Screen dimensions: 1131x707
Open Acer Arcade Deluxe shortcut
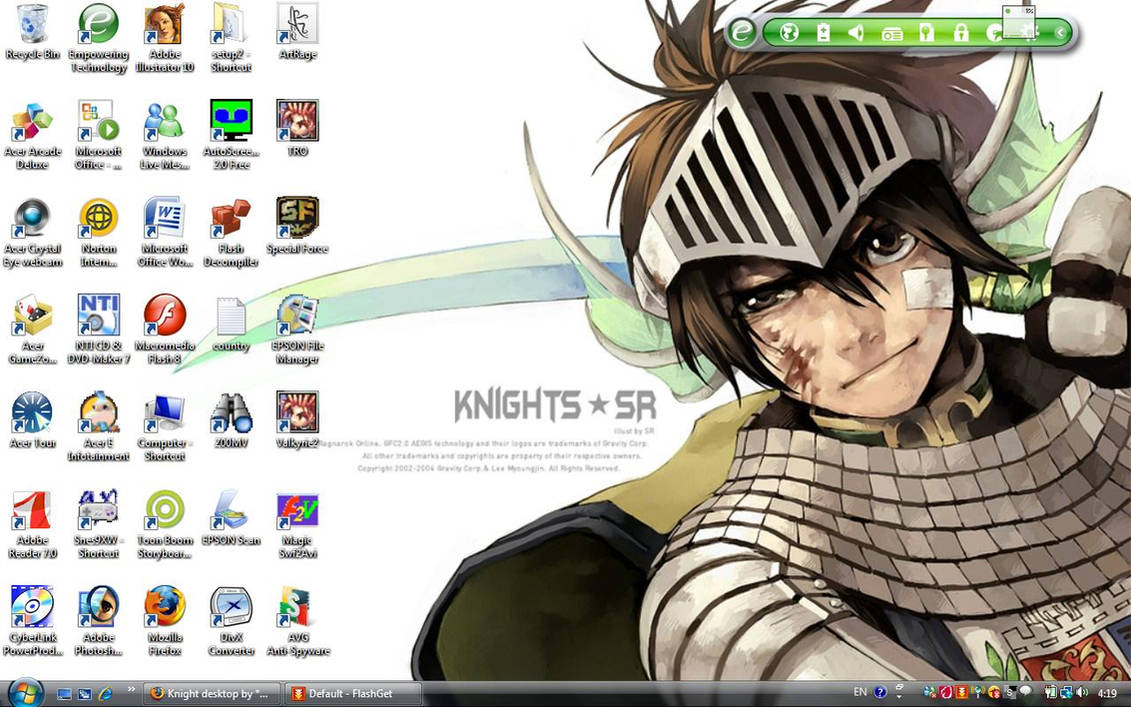pyautogui.click(x=32, y=136)
